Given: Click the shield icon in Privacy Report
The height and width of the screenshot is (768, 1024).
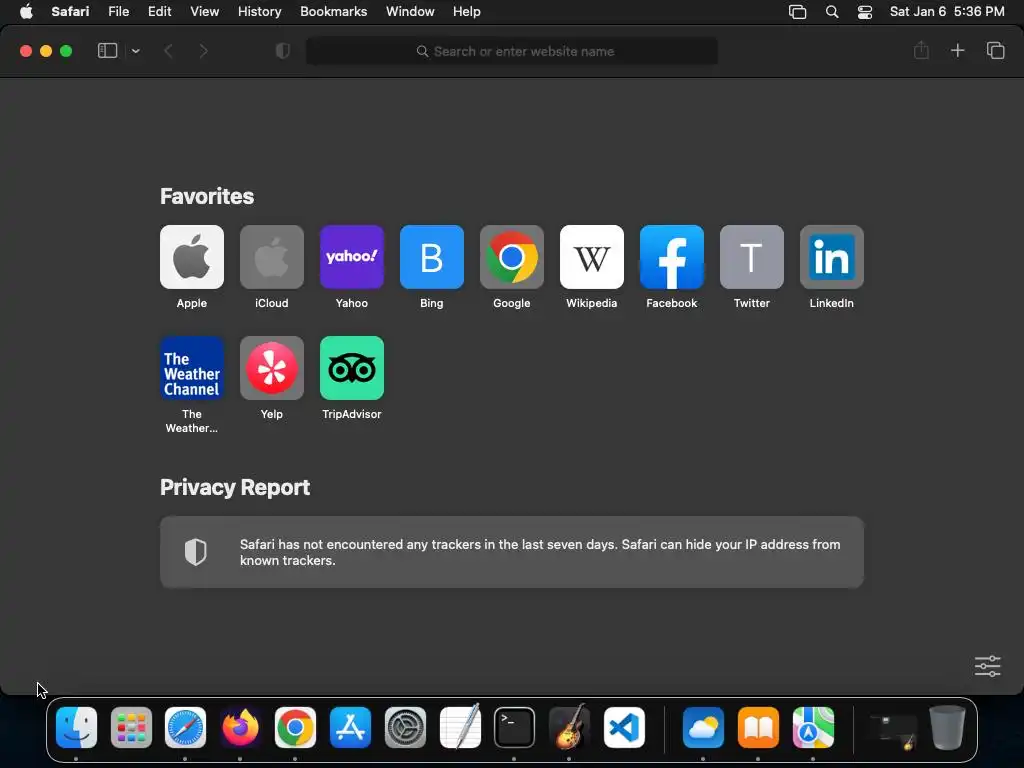Looking at the screenshot, I should [x=195, y=552].
